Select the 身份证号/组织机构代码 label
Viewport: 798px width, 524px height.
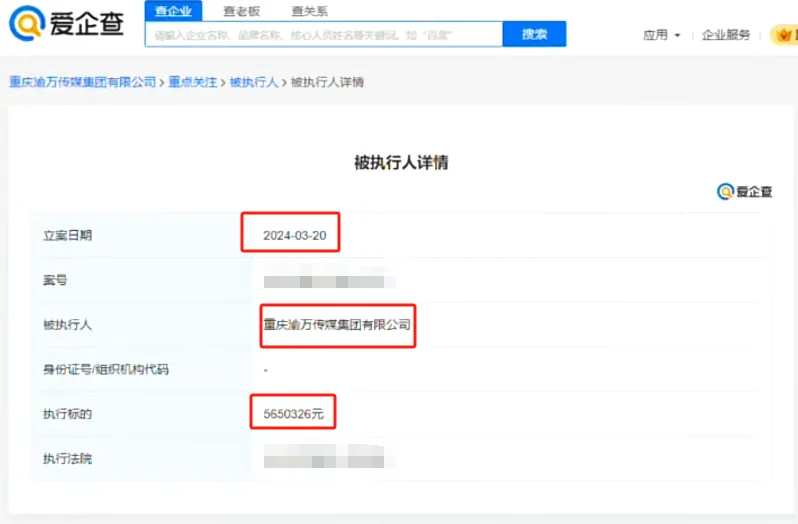point(106,369)
